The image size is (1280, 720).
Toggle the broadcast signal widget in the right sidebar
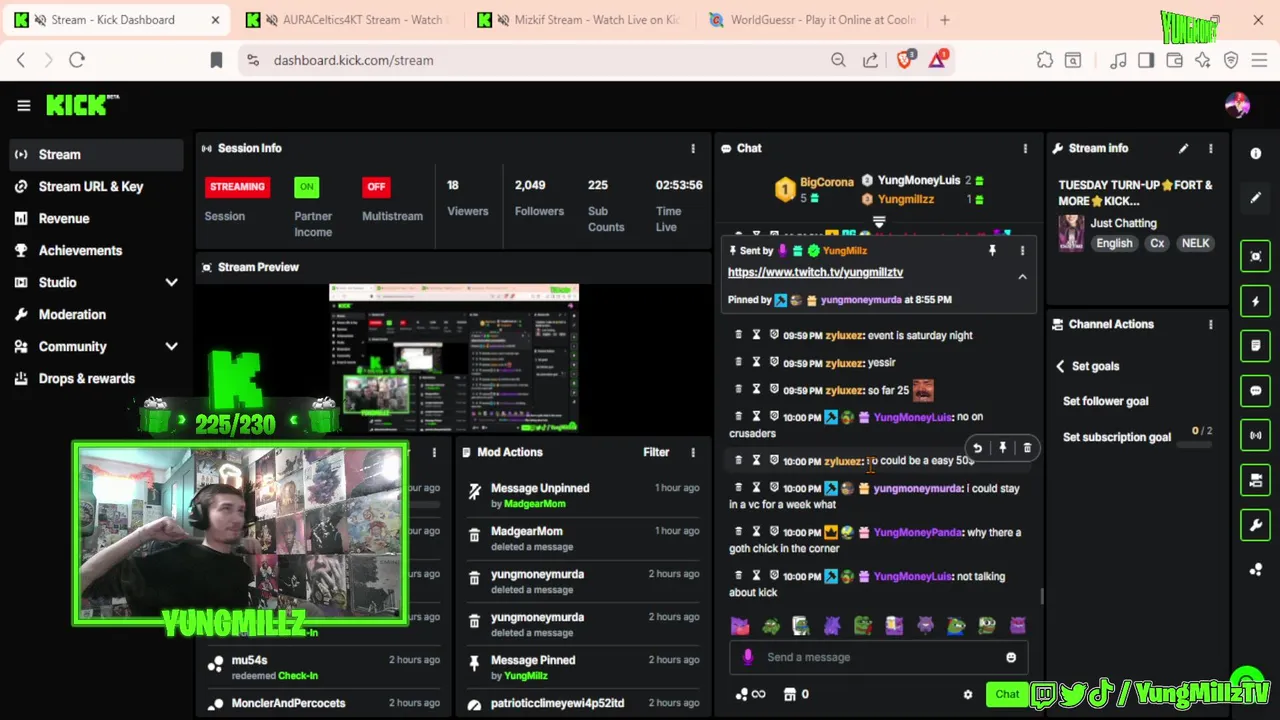point(1256,436)
